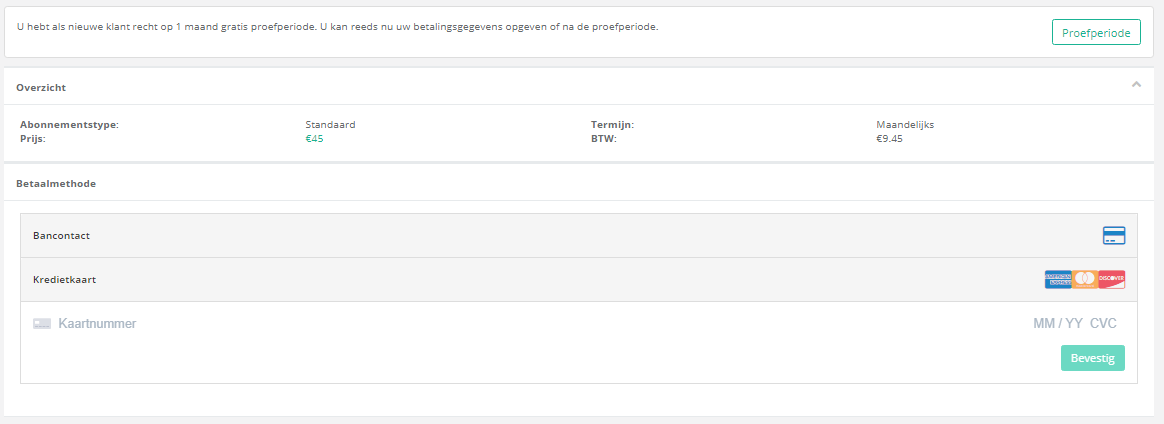Click the Standaard subscription type value
Screen dimensions: 1164x424
tap(330, 125)
